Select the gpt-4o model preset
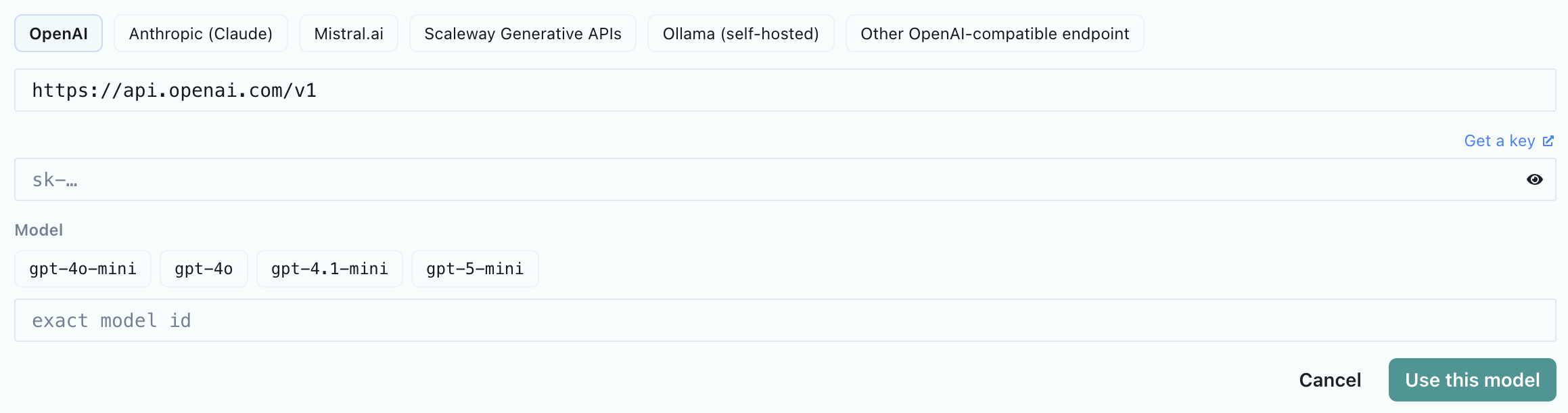The image size is (1568, 413). (204, 269)
